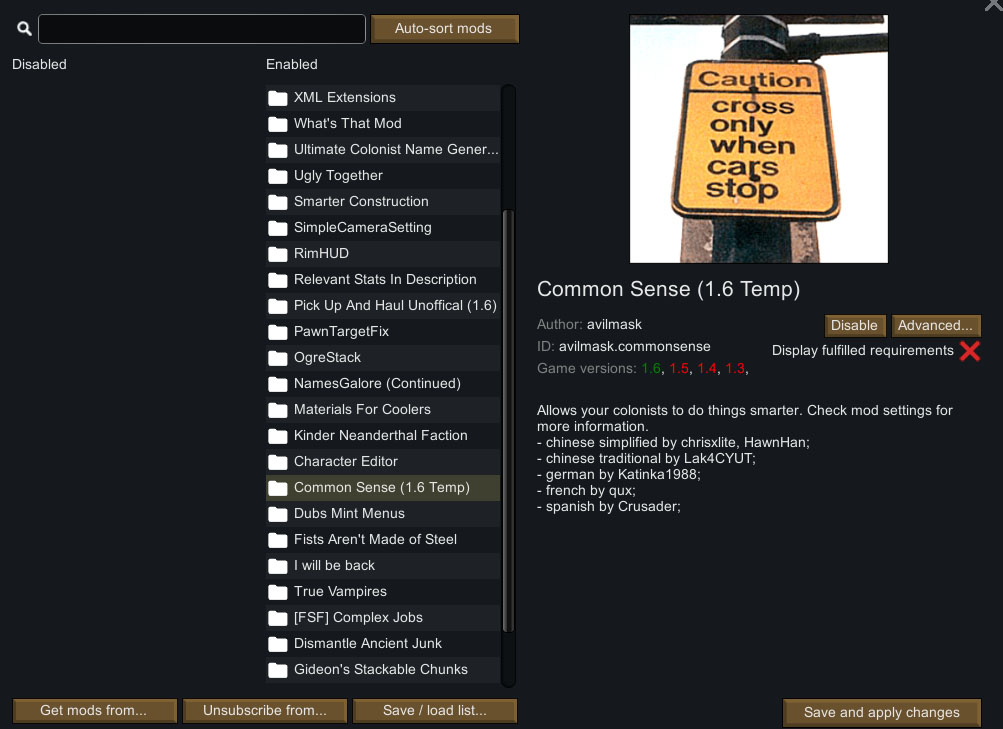Toggle Display fulfilled requirements red X
Screen dimensions: 1003x729
(970, 351)
